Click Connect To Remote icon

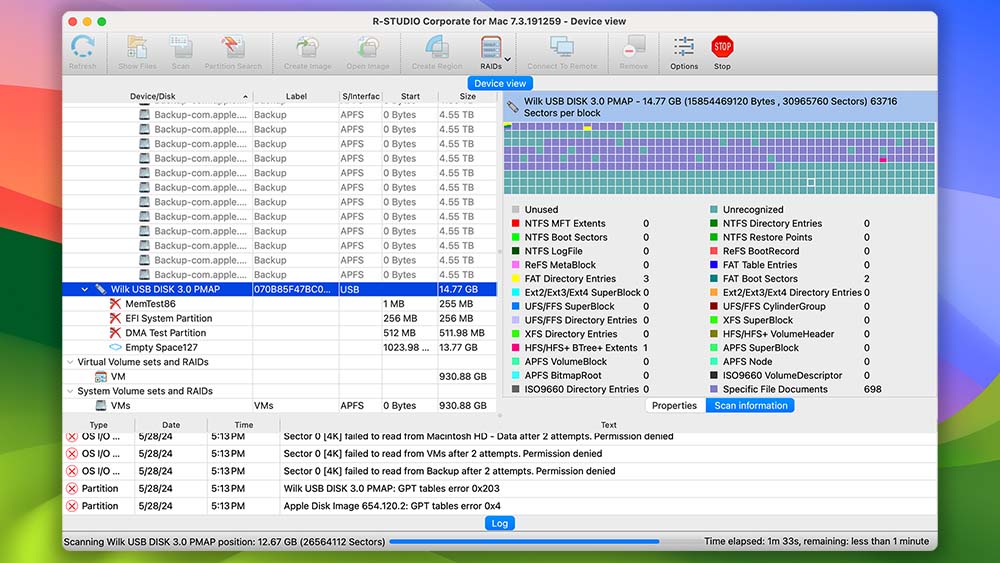coord(562,47)
